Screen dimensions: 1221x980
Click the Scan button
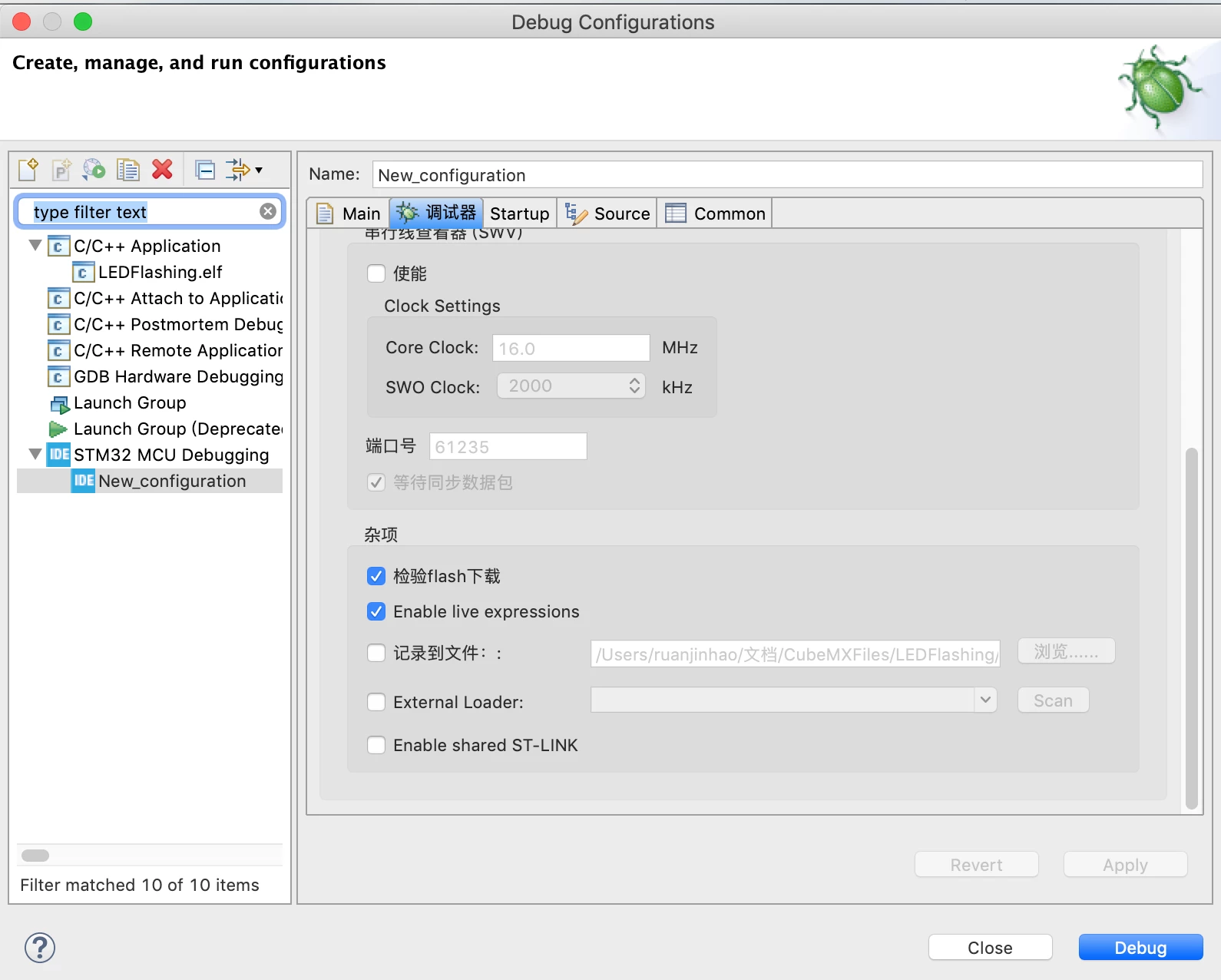tap(1053, 700)
